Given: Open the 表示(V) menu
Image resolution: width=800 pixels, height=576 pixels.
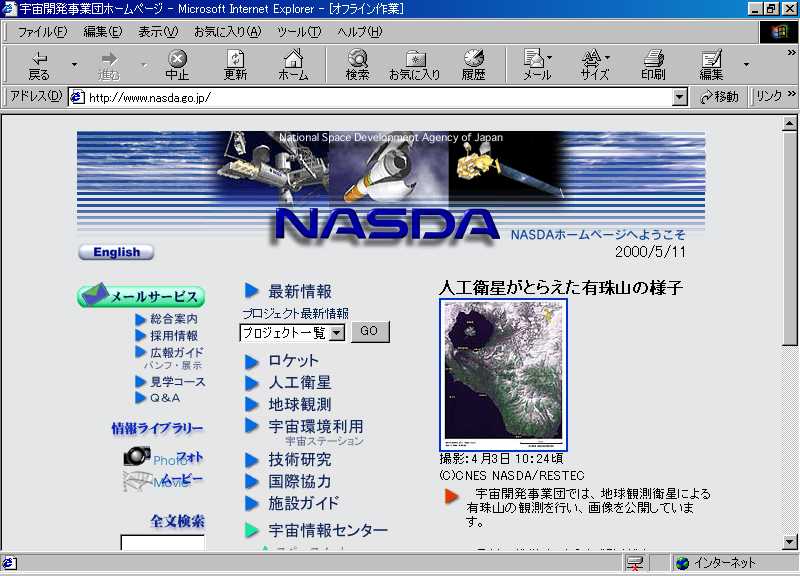Looking at the screenshot, I should coord(158,32).
